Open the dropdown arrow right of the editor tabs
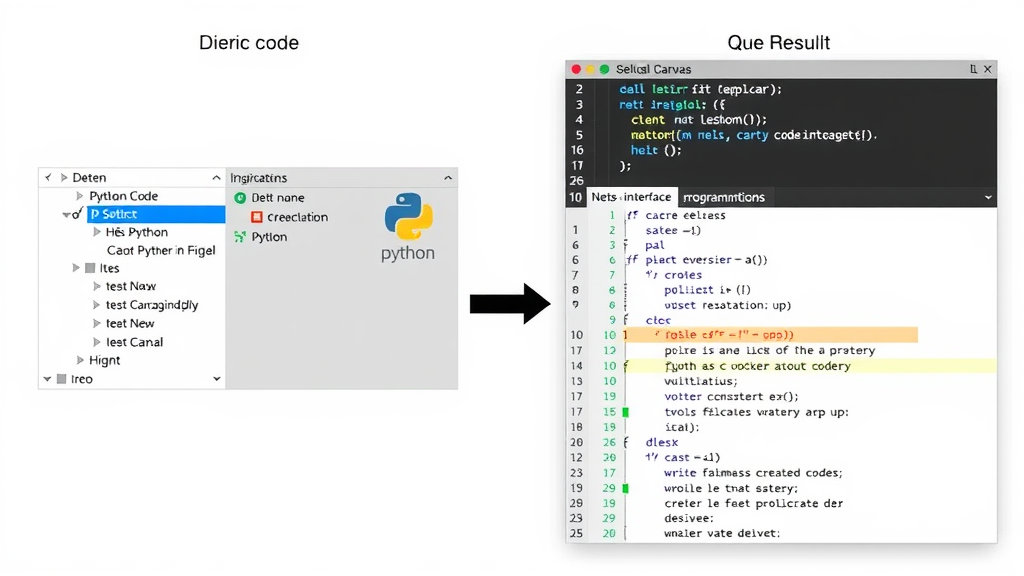 coord(988,198)
